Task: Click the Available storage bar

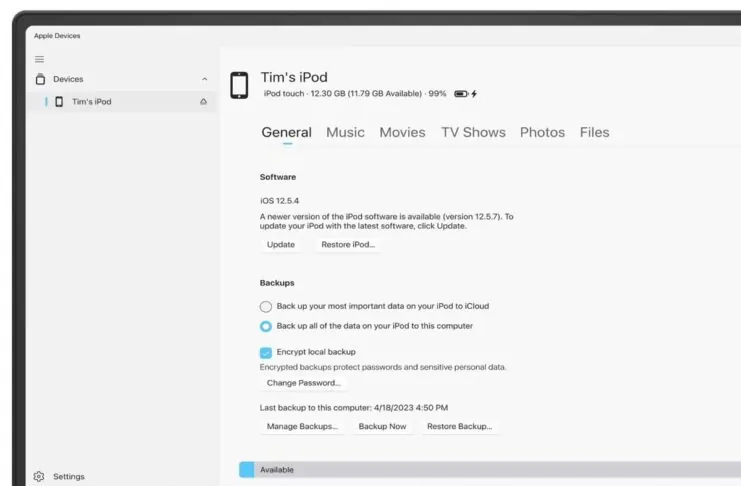Action: 497,469
